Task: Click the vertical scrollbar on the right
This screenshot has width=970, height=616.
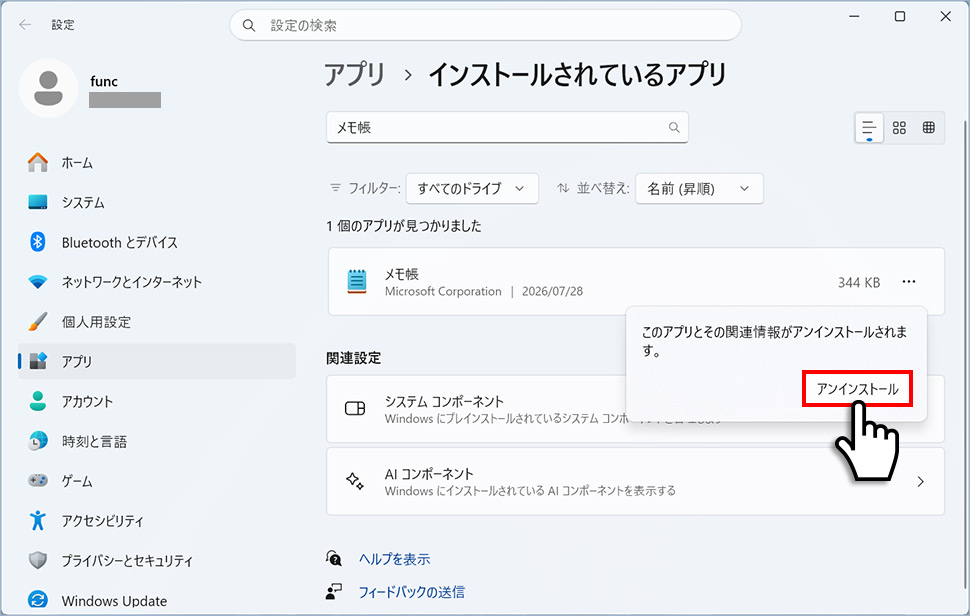Action: [x=965, y=353]
